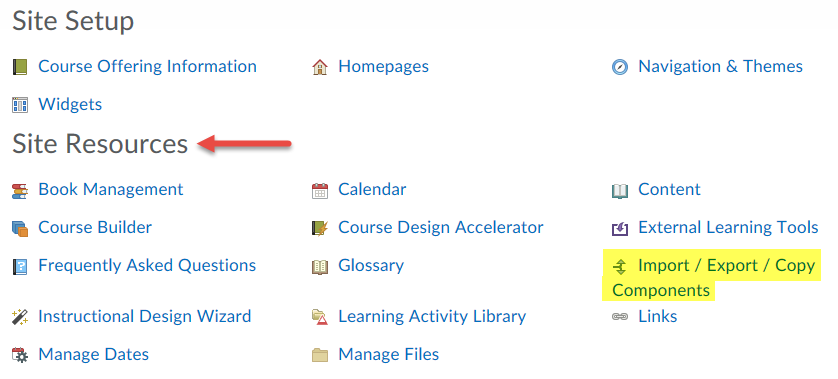The height and width of the screenshot is (379, 838).
Task: Click the folder icon beside Manage Files
Action: pyautogui.click(x=320, y=355)
